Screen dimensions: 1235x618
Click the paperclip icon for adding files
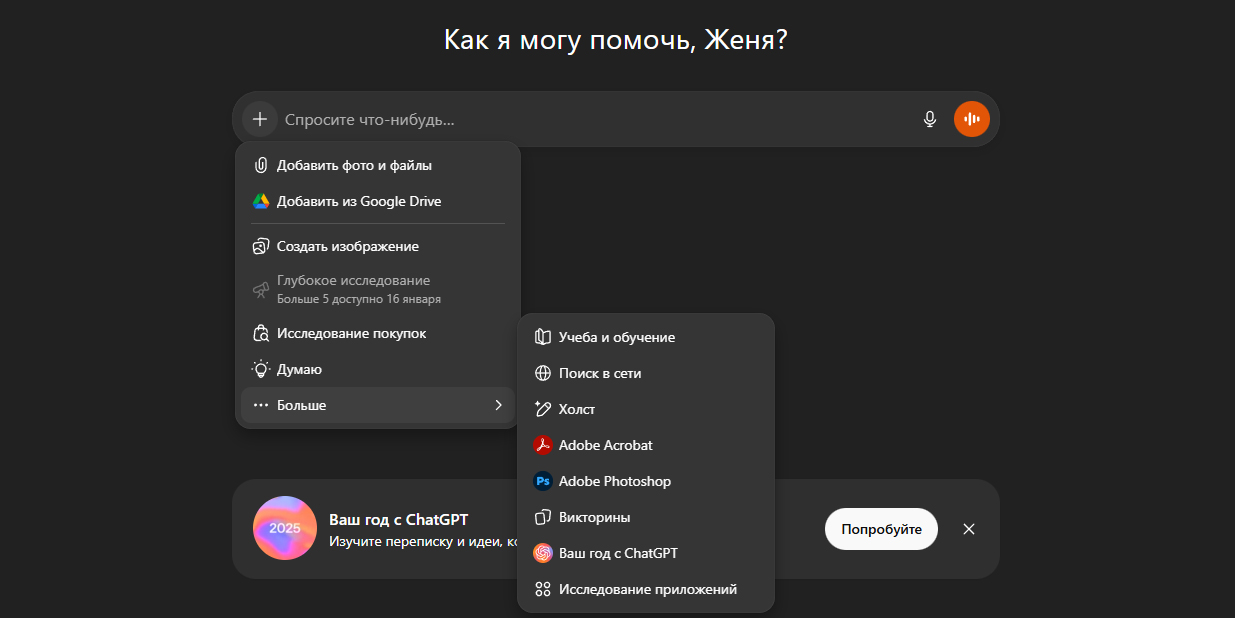pos(261,165)
